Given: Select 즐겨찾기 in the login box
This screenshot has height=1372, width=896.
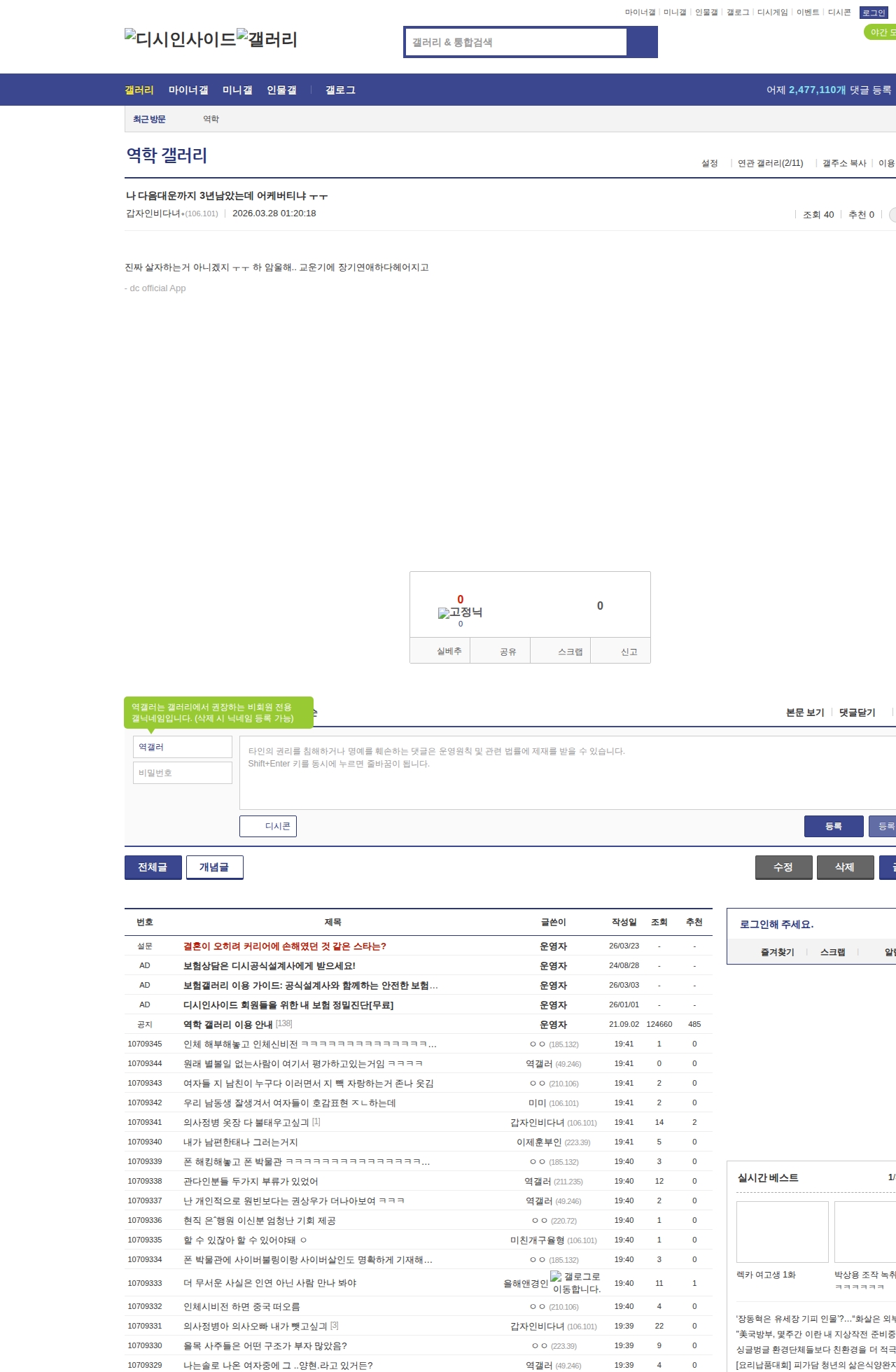Looking at the screenshot, I should point(778,952).
